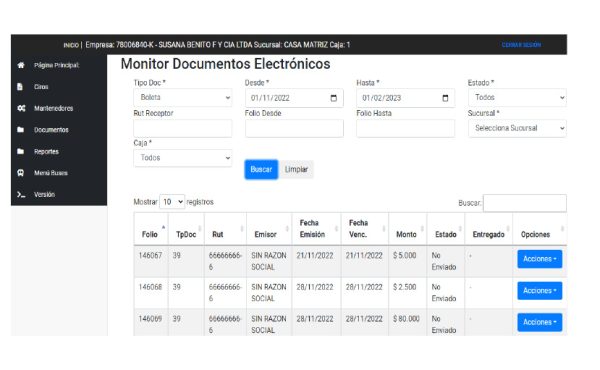Open Versión entry in sidebar

(44, 195)
